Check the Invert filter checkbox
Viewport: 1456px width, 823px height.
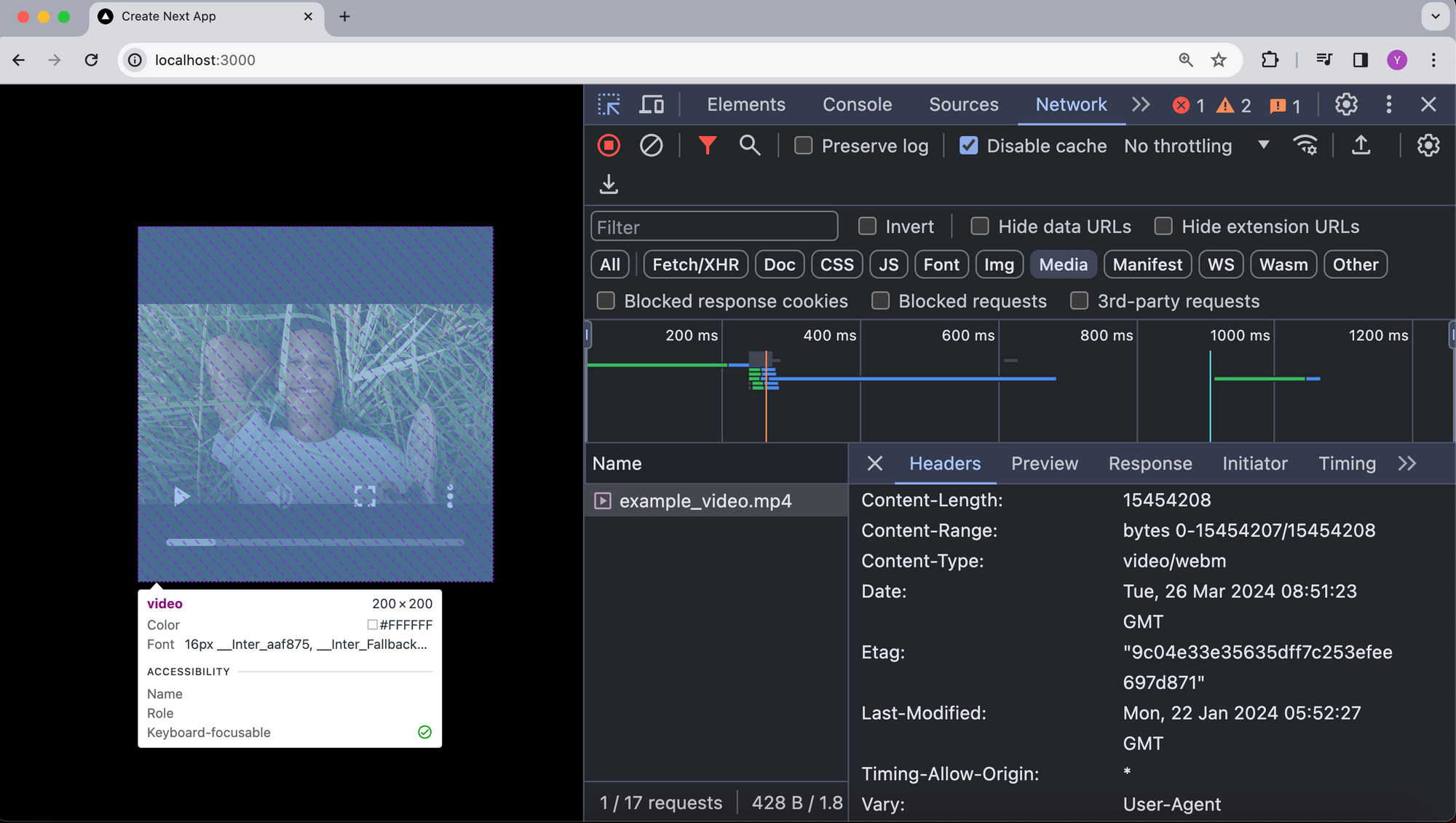tap(867, 227)
